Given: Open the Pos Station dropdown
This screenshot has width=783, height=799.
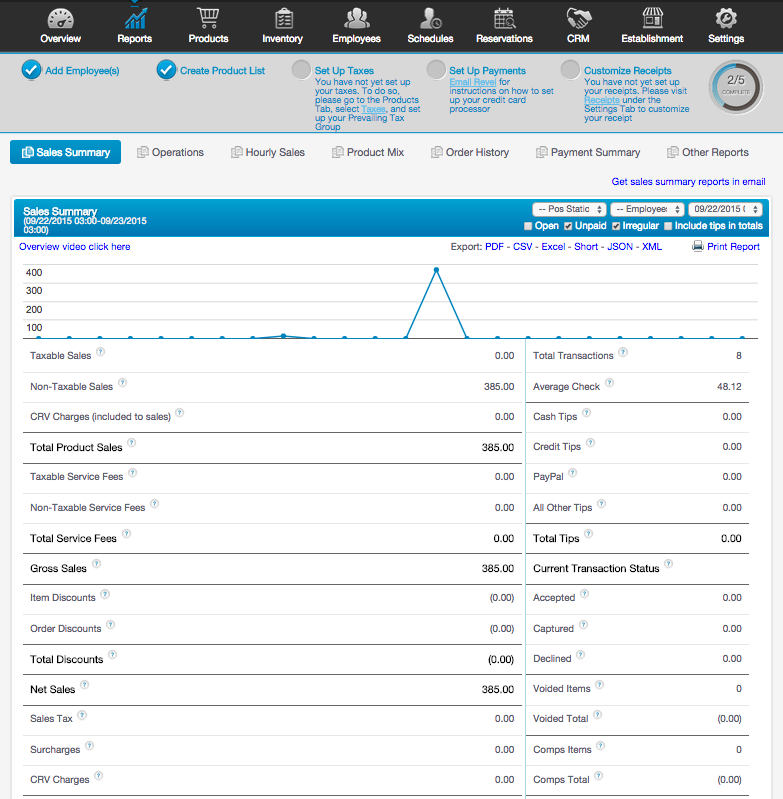Looking at the screenshot, I should click(569, 209).
